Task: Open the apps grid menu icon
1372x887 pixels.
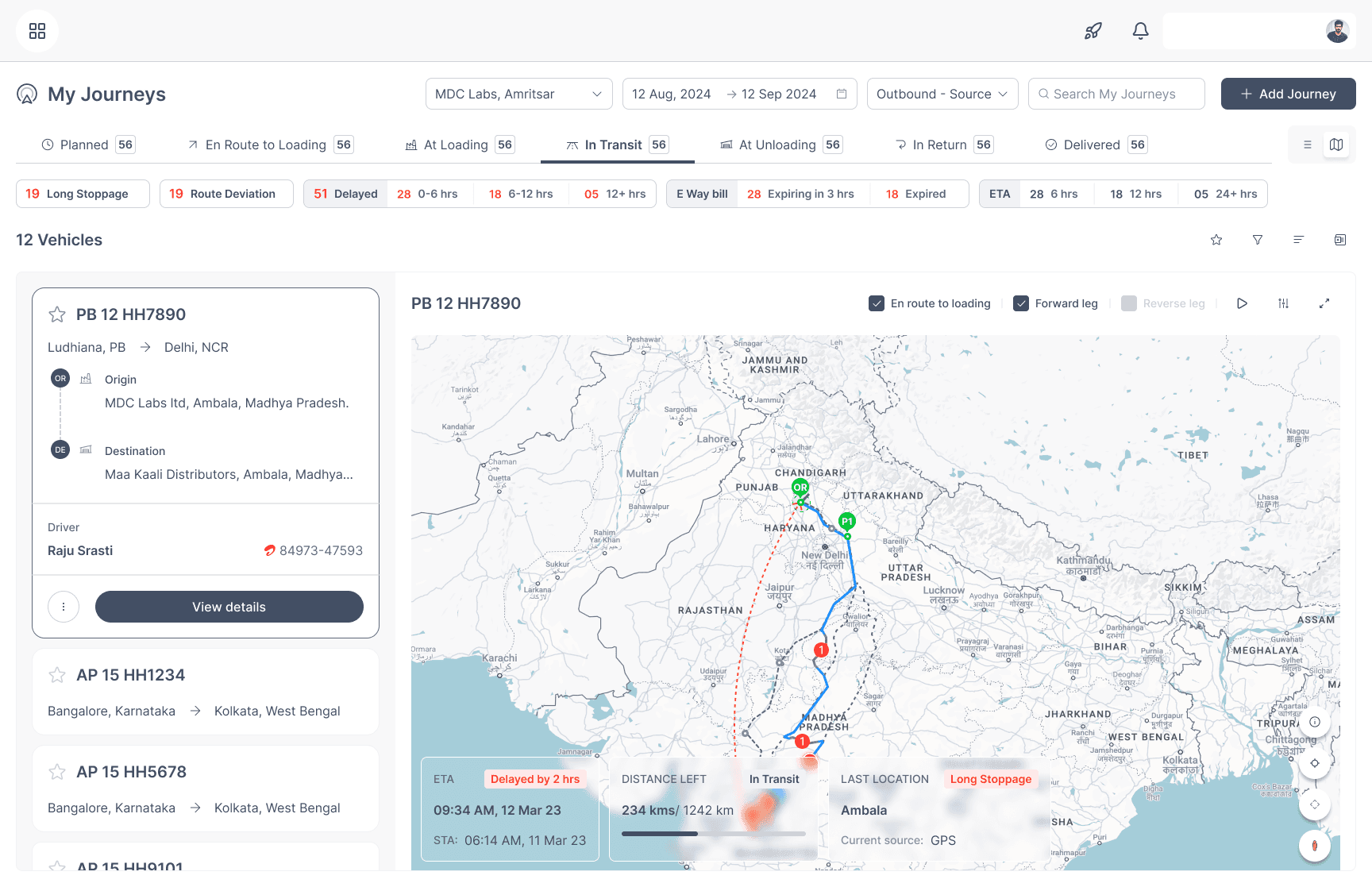Action: click(x=37, y=31)
